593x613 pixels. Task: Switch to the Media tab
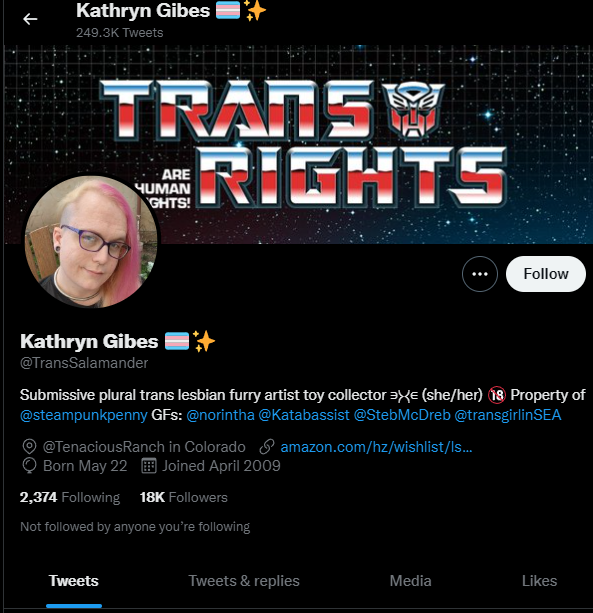(x=410, y=581)
